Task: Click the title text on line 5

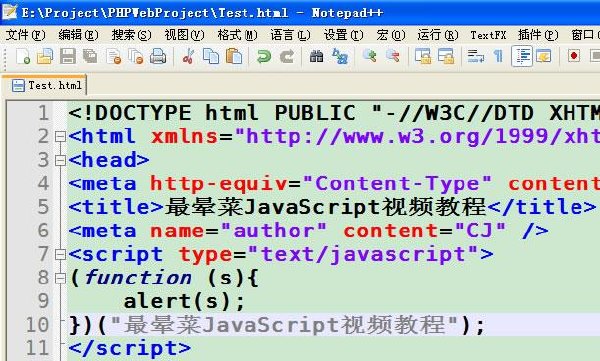Action: point(326,207)
